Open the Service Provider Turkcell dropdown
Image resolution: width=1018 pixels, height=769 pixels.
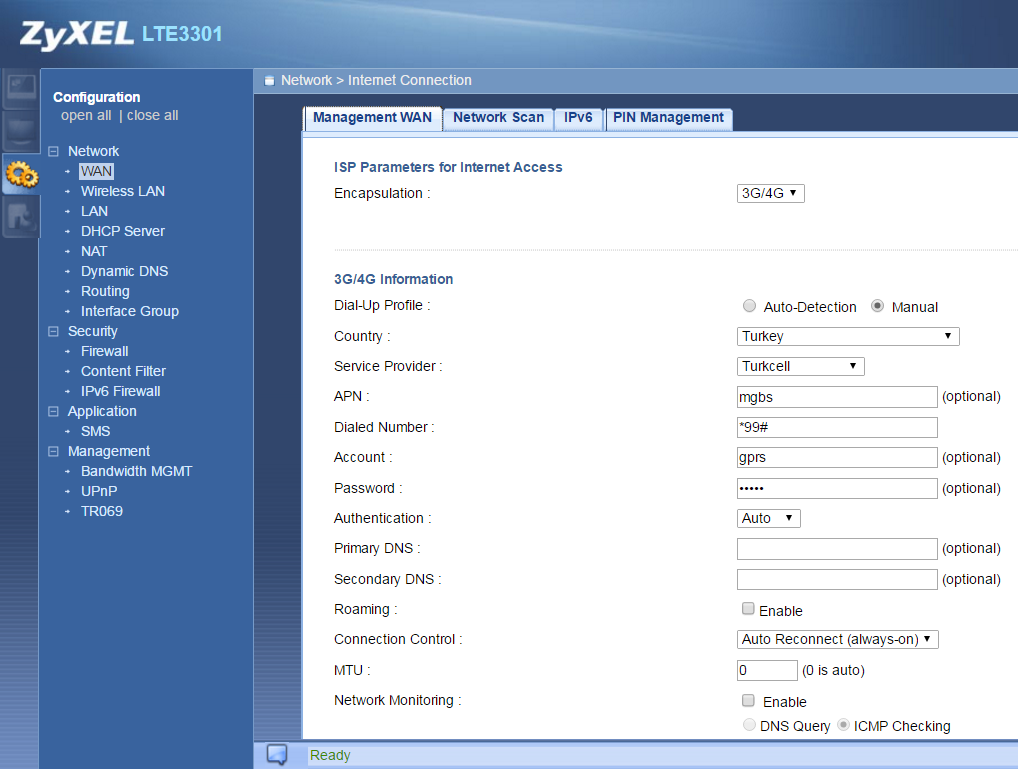tap(801, 366)
